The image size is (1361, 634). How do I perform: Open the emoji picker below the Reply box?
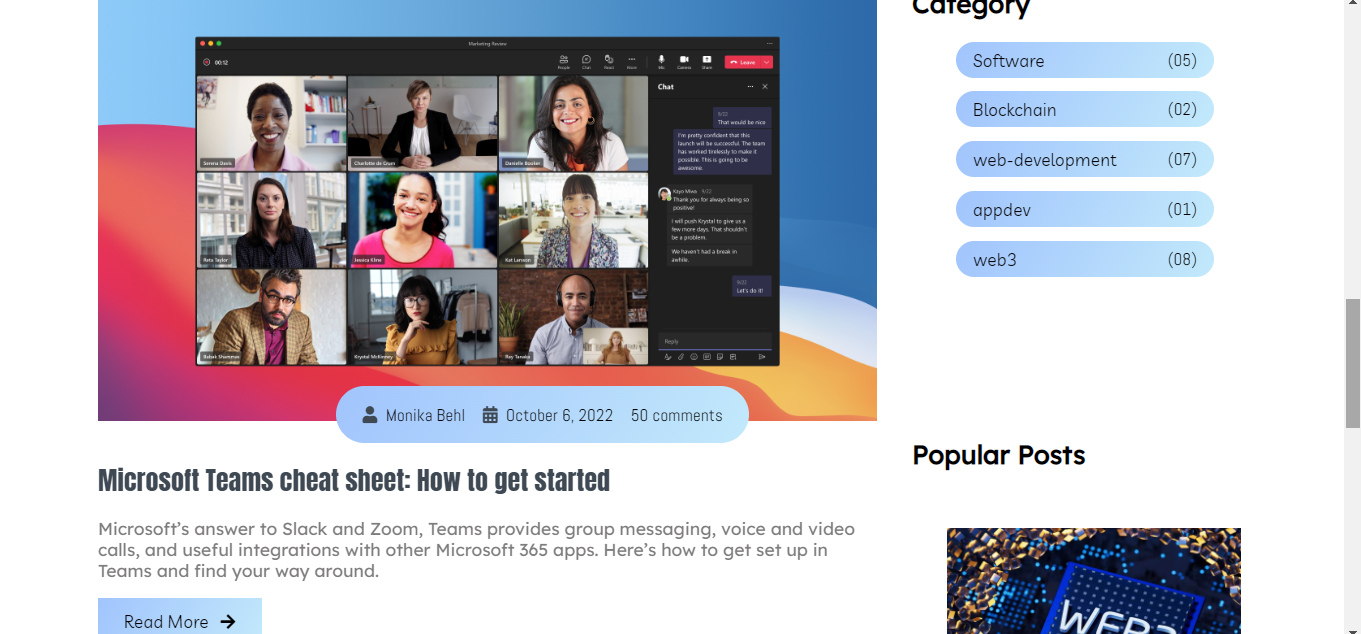click(x=694, y=356)
